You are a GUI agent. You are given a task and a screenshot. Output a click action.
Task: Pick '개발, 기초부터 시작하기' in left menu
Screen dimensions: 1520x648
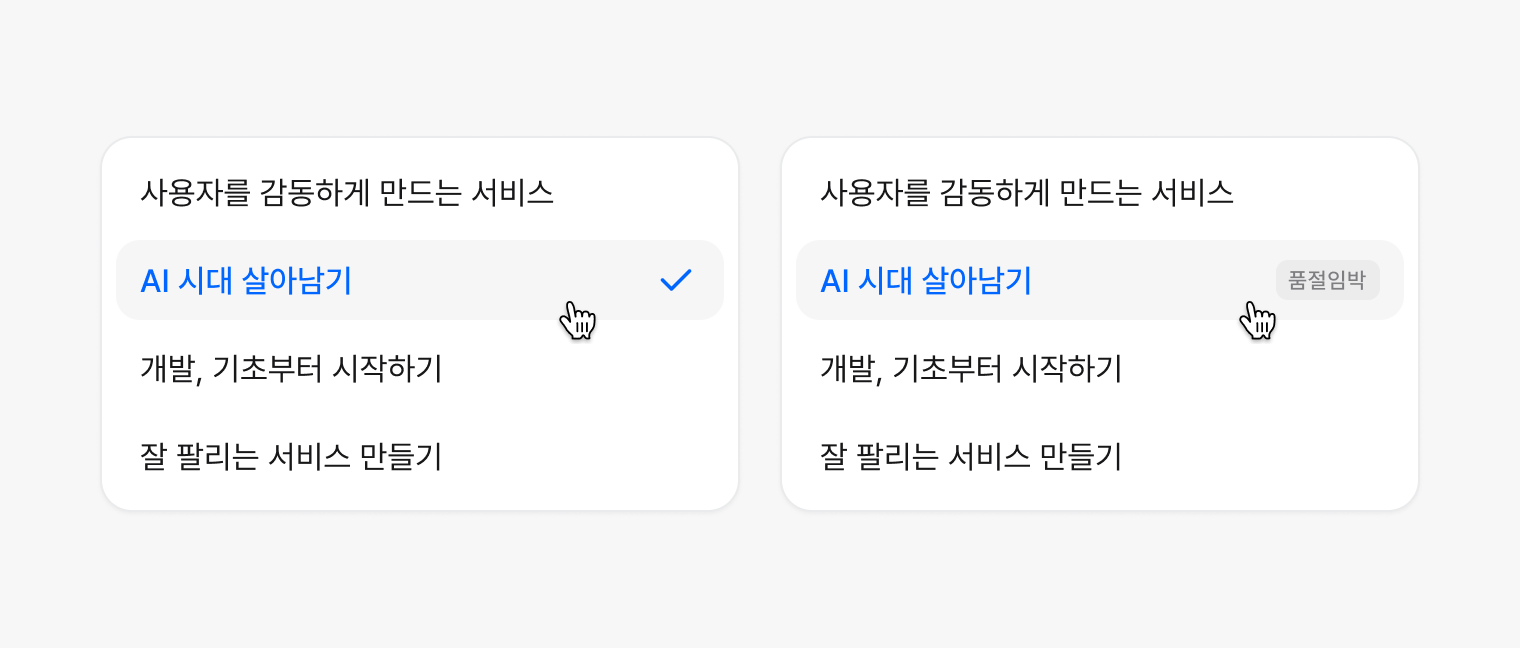click(291, 369)
